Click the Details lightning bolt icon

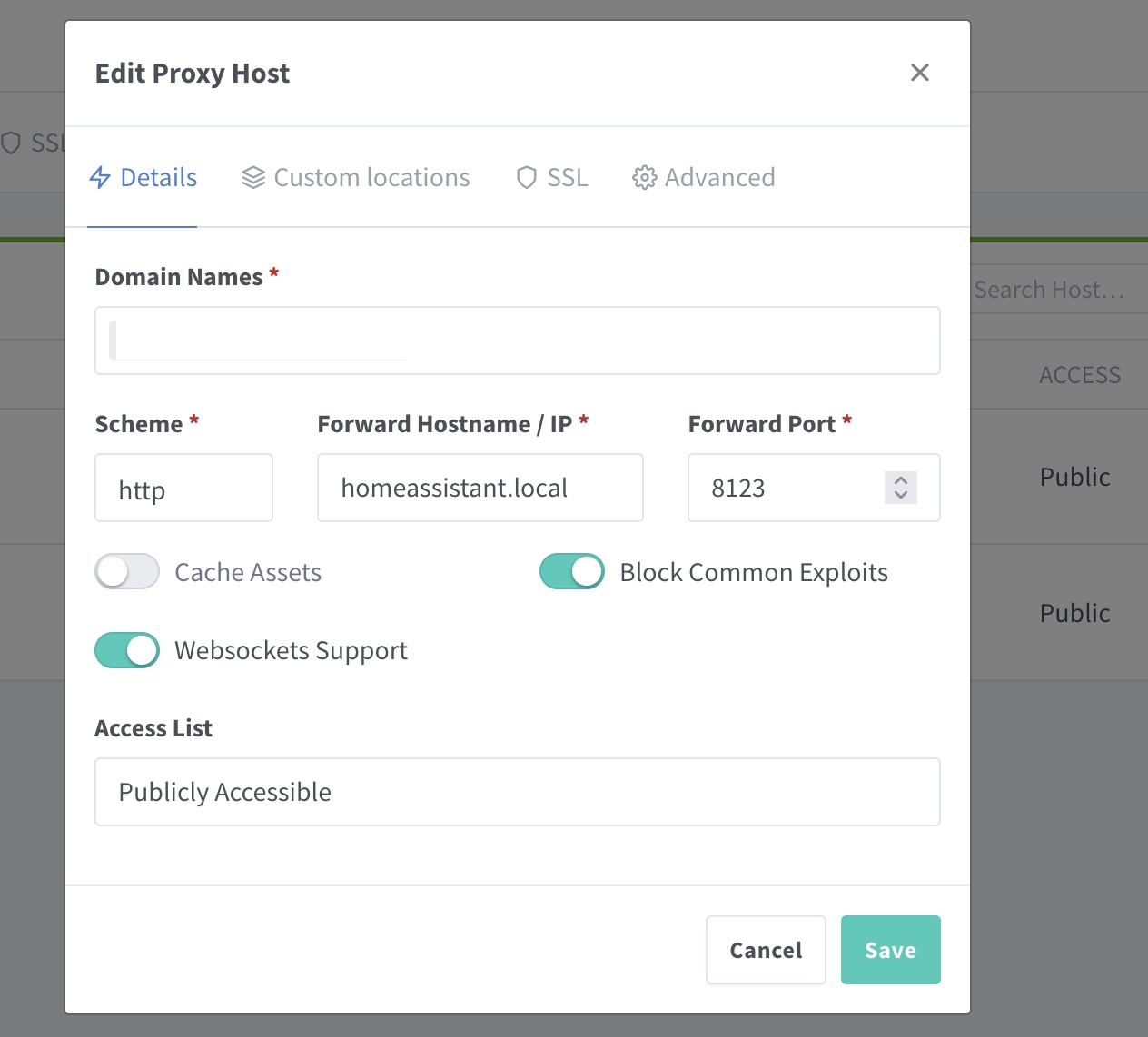[100, 177]
